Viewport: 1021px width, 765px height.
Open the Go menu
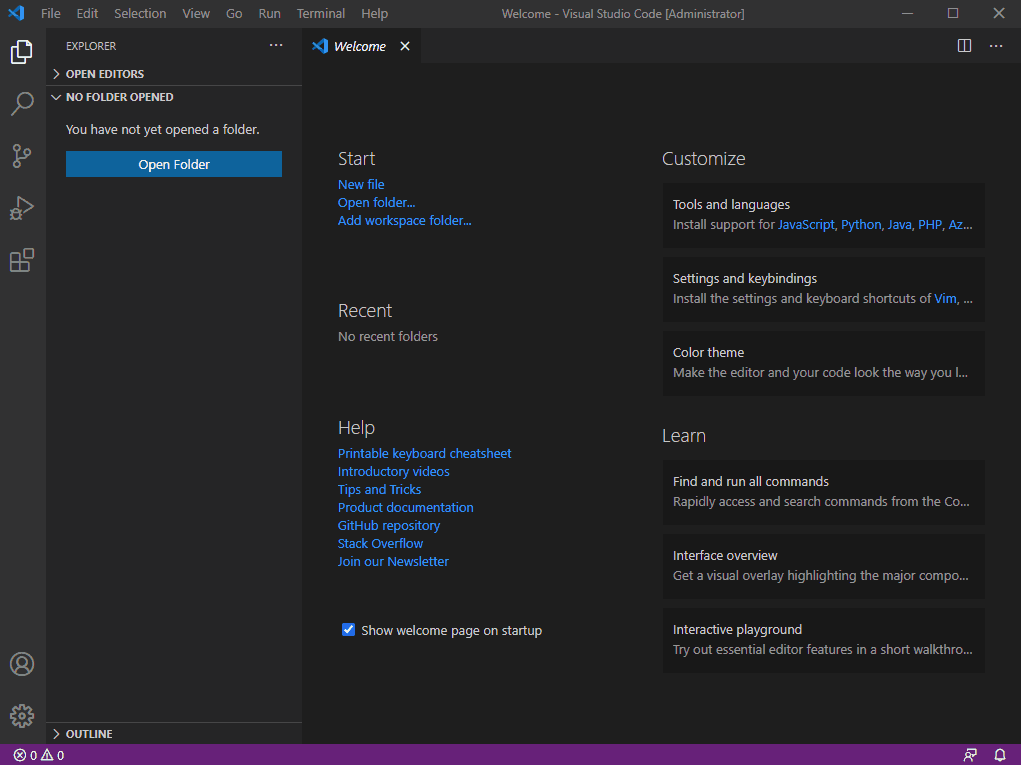234,13
